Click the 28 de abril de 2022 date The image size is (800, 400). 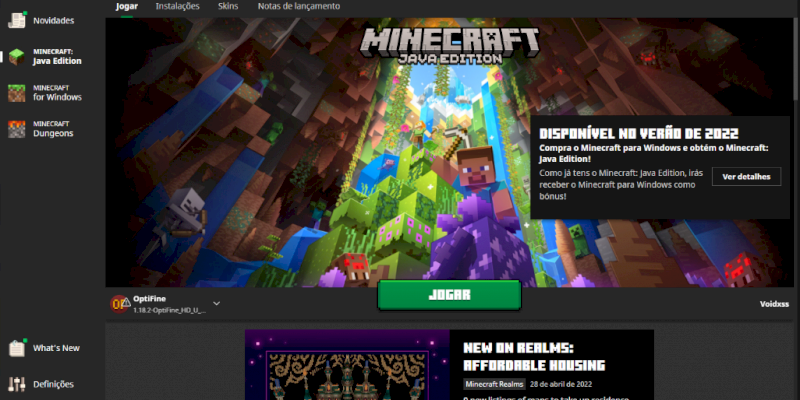pos(561,384)
